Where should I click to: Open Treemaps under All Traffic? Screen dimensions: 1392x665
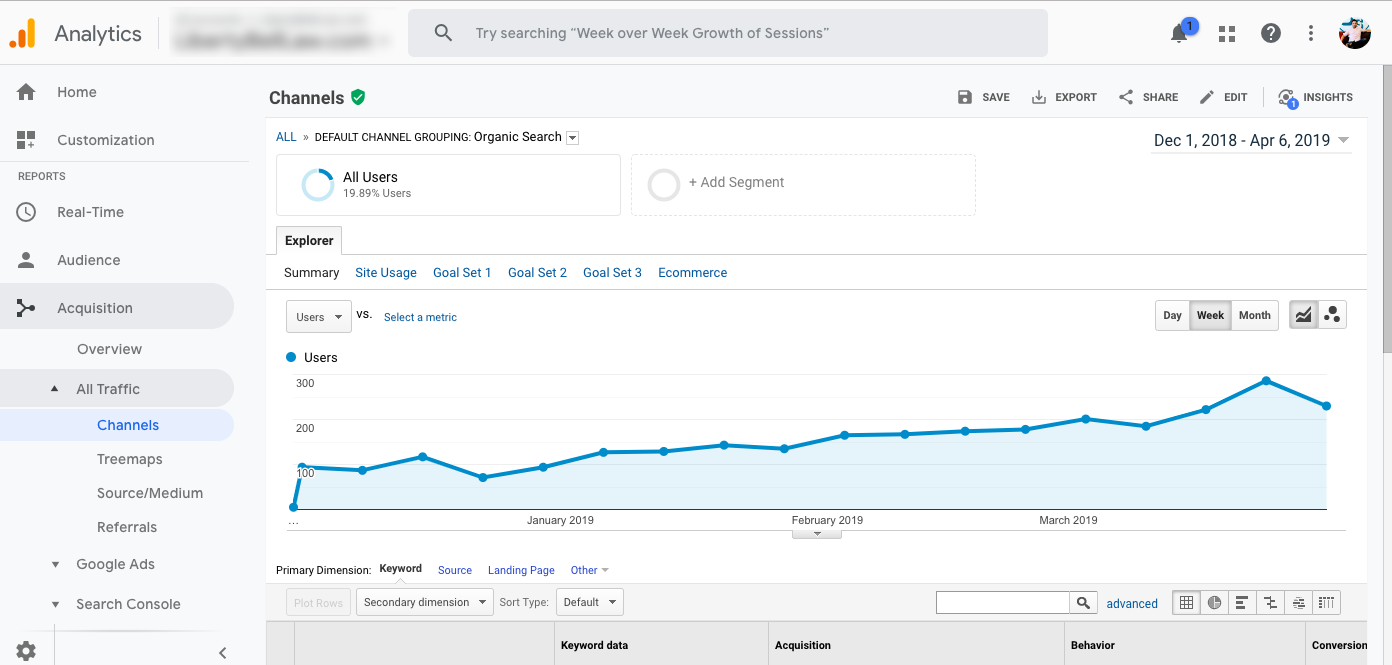(129, 459)
